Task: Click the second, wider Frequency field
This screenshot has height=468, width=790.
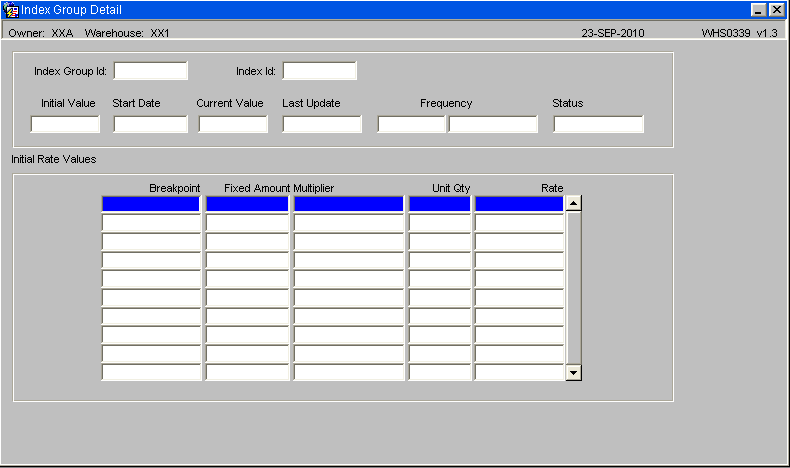Action: [493, 124]
